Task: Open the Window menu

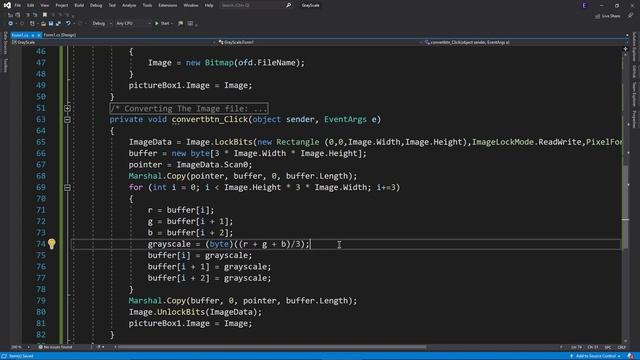Action: point(191,5)
